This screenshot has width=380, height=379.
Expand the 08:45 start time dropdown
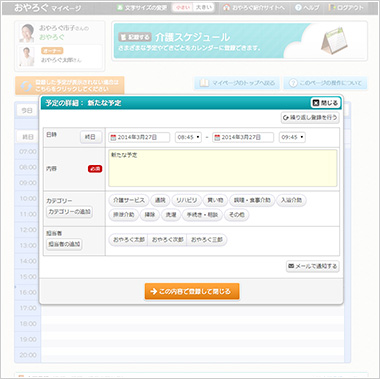[188, 137]
